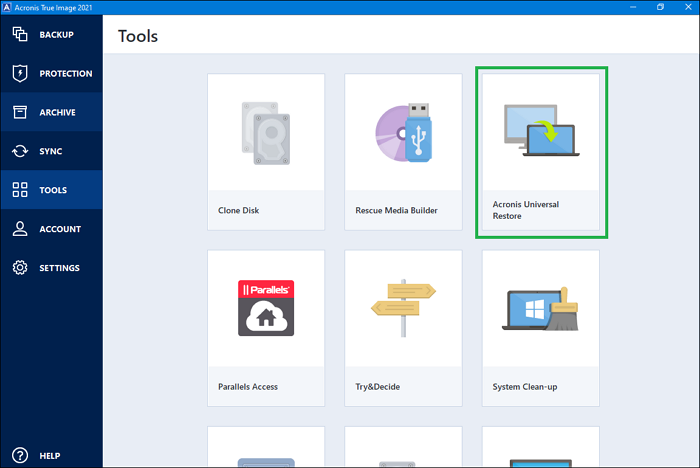
Task: Click the Rescue Media Builder USB icon
Action: click(403, 133)
